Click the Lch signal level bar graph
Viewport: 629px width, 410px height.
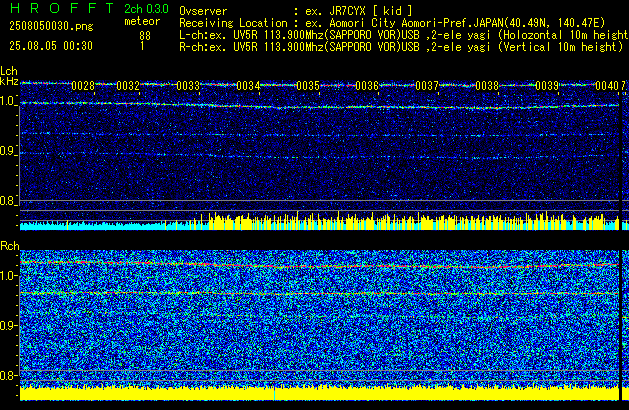tap(319, 221)
